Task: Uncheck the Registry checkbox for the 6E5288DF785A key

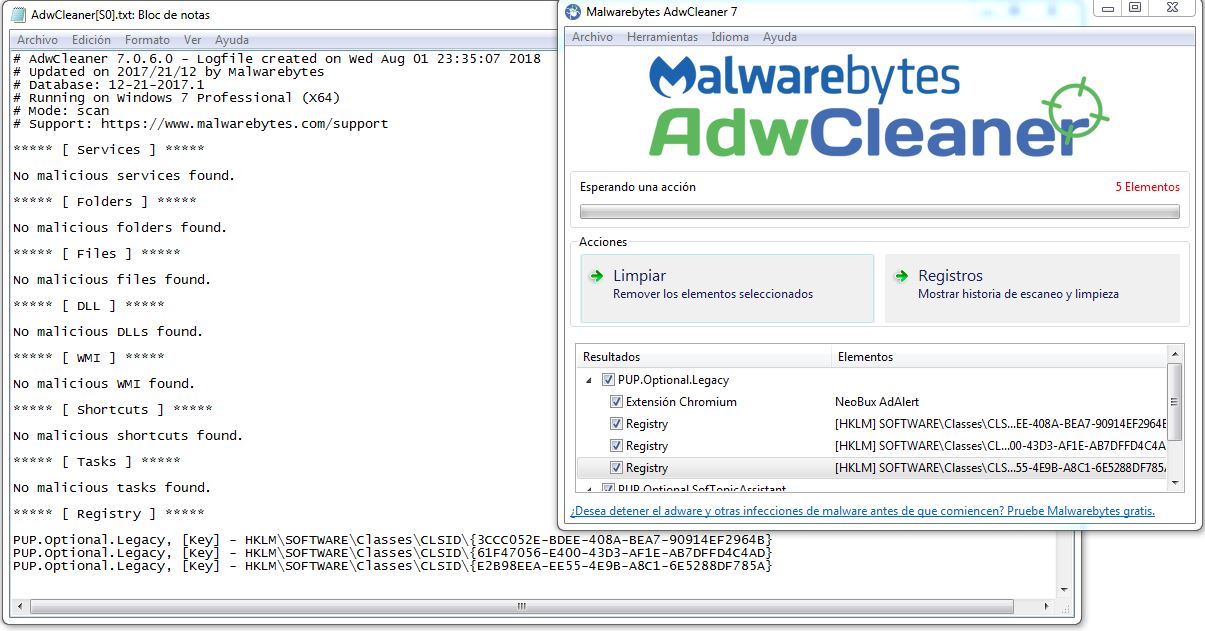Action: [x=616, y=468]
